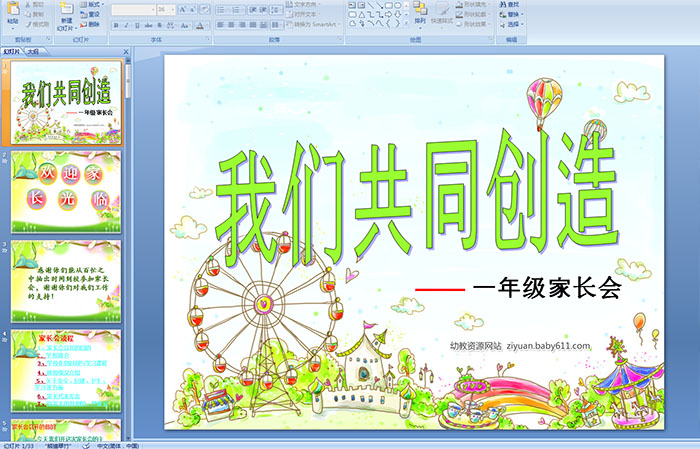
Task: Insert a new slide with 新建幻灯片
Action: (67, 18)
